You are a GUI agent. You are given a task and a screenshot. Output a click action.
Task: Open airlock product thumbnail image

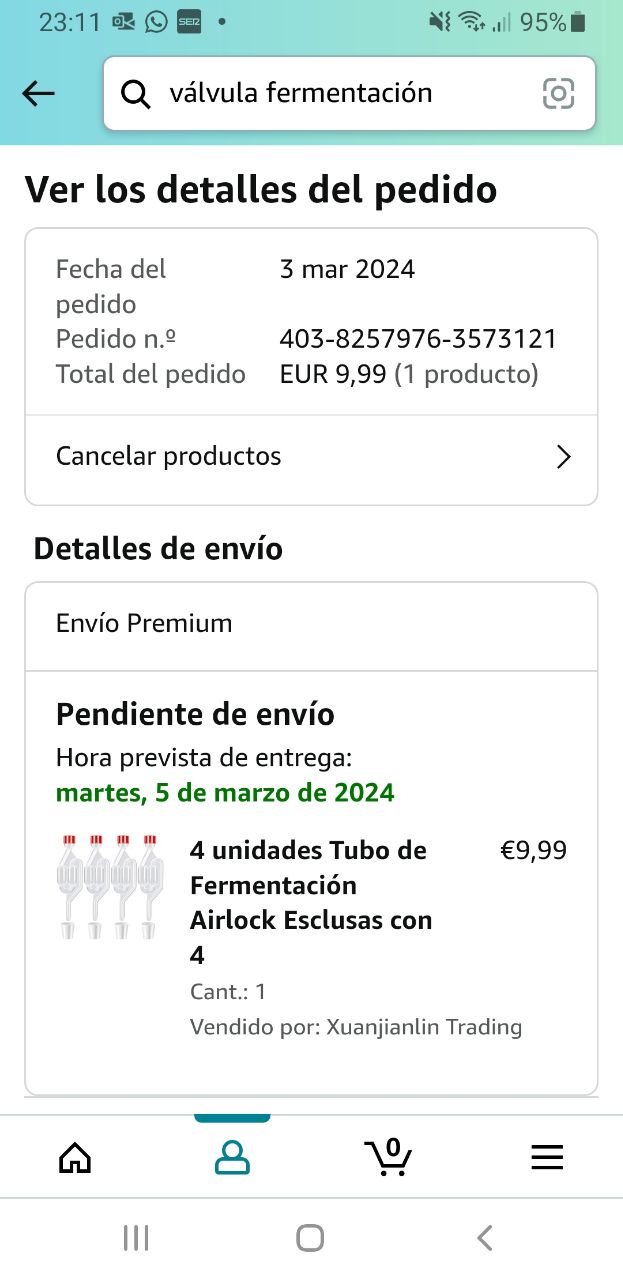[110, 887]
